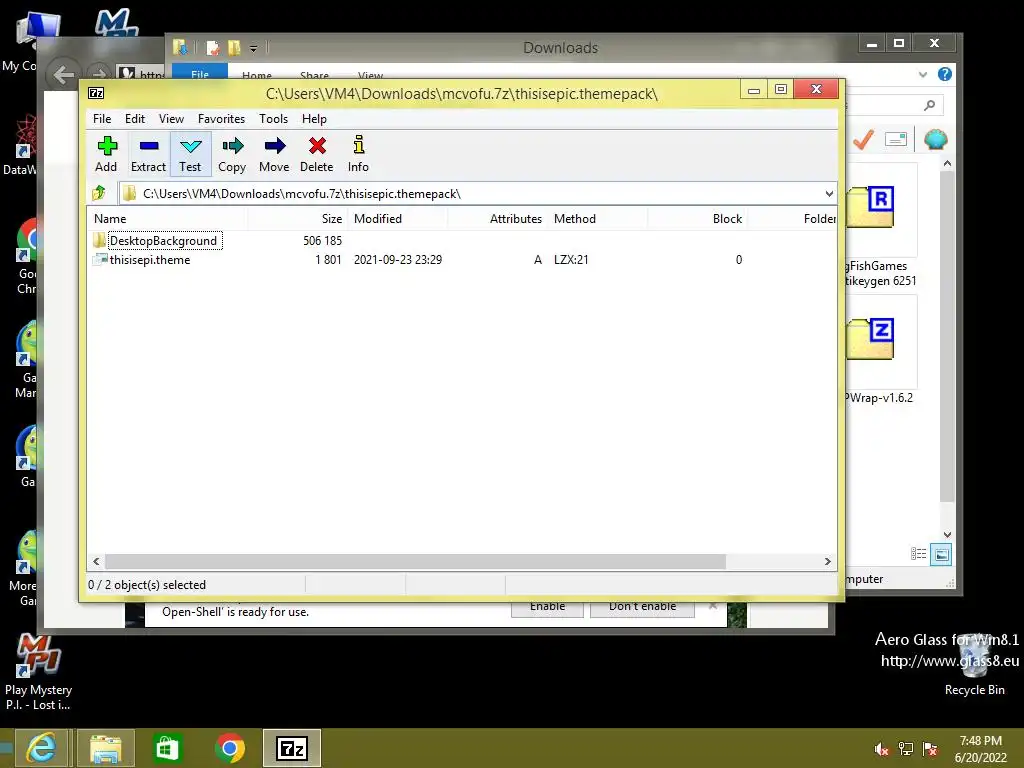Open the Tools menu

pyautogui.click(x=273, y=119)
